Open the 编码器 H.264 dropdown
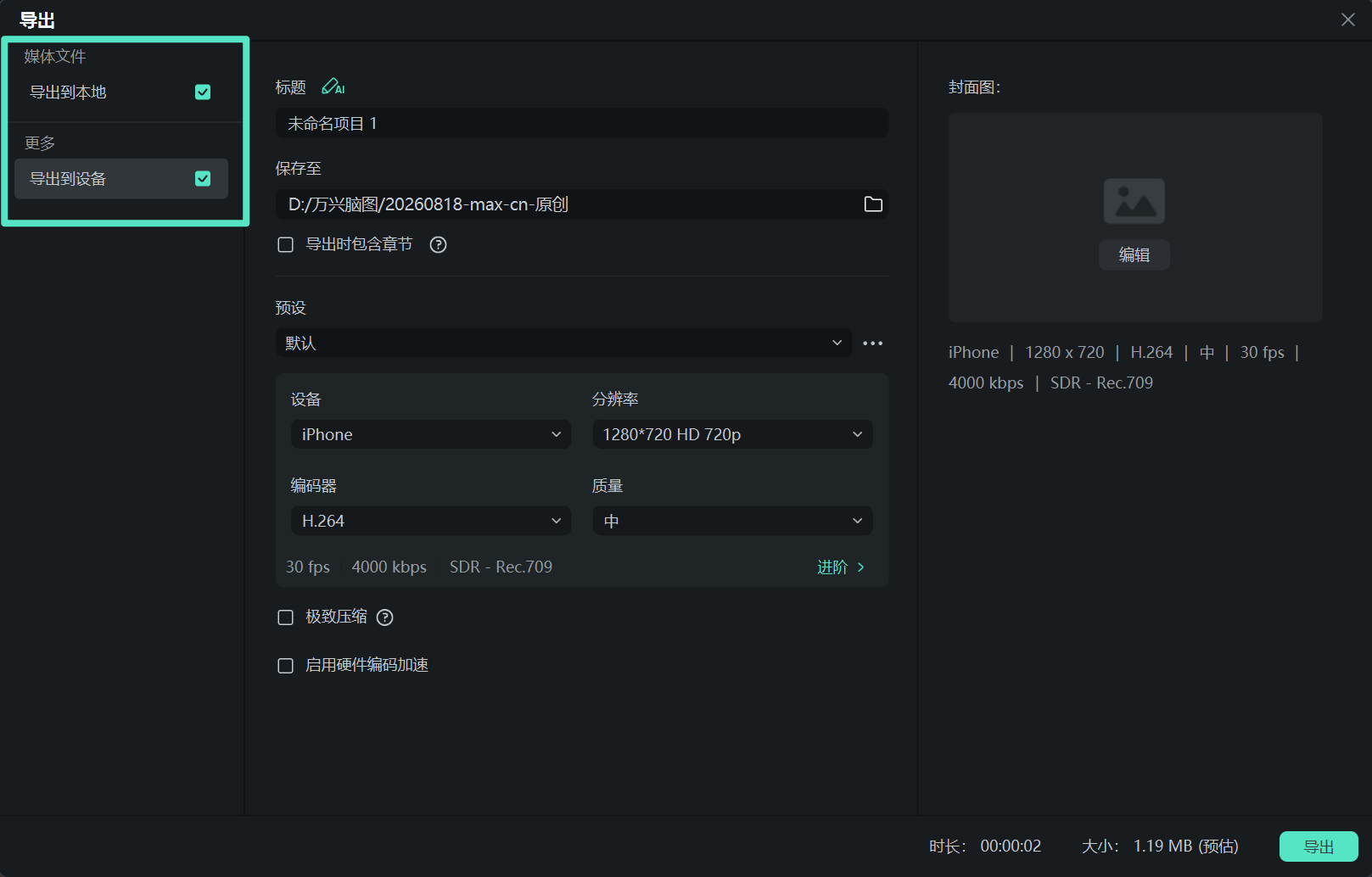 [431, 521]
